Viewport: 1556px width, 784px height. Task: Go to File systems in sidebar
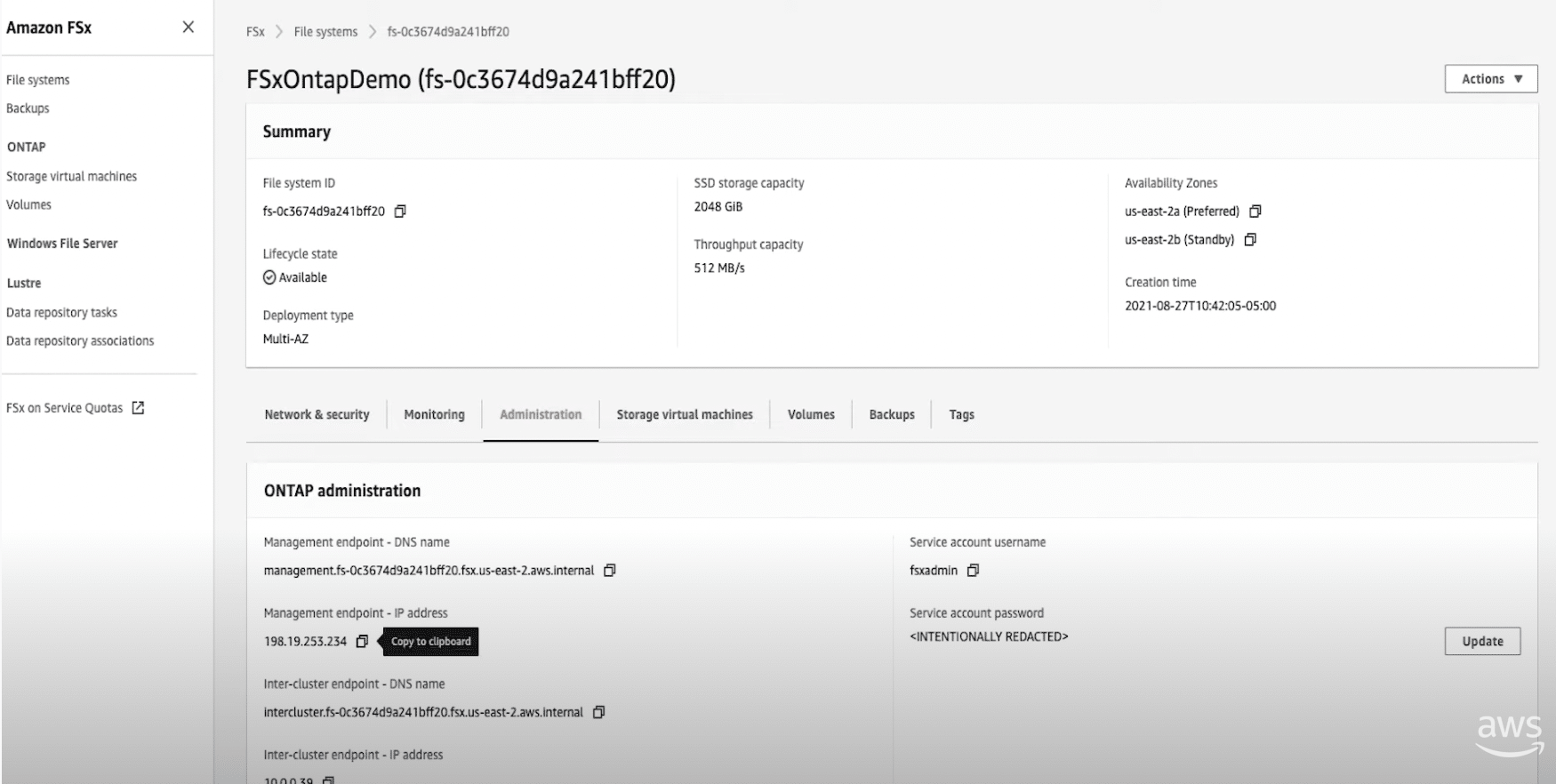[37, 80]
